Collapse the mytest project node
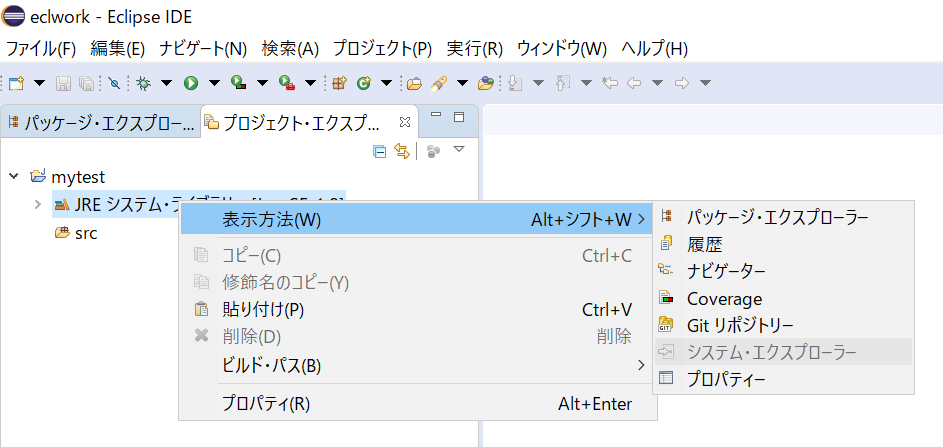 tap(13, 176)
